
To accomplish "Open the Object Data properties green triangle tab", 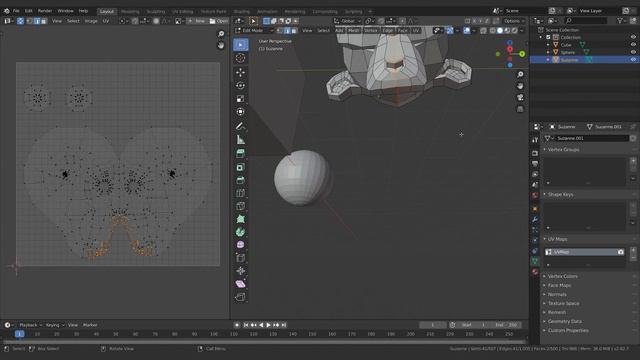I will pyautogui.click(x=535, y=261).
